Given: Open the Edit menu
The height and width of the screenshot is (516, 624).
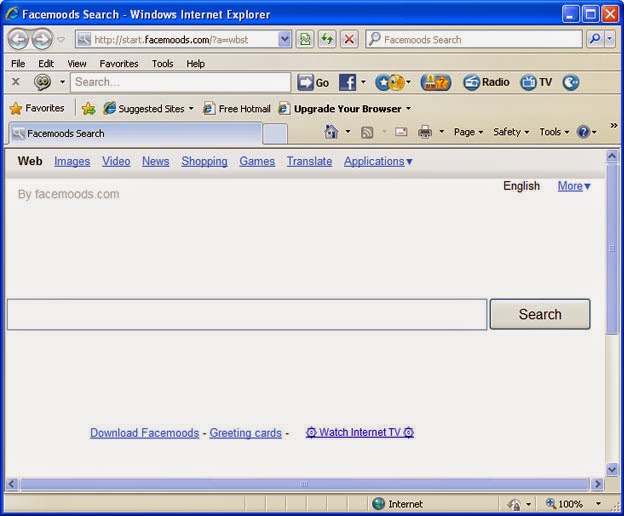Looking at the screenshot, I should 46,64.
